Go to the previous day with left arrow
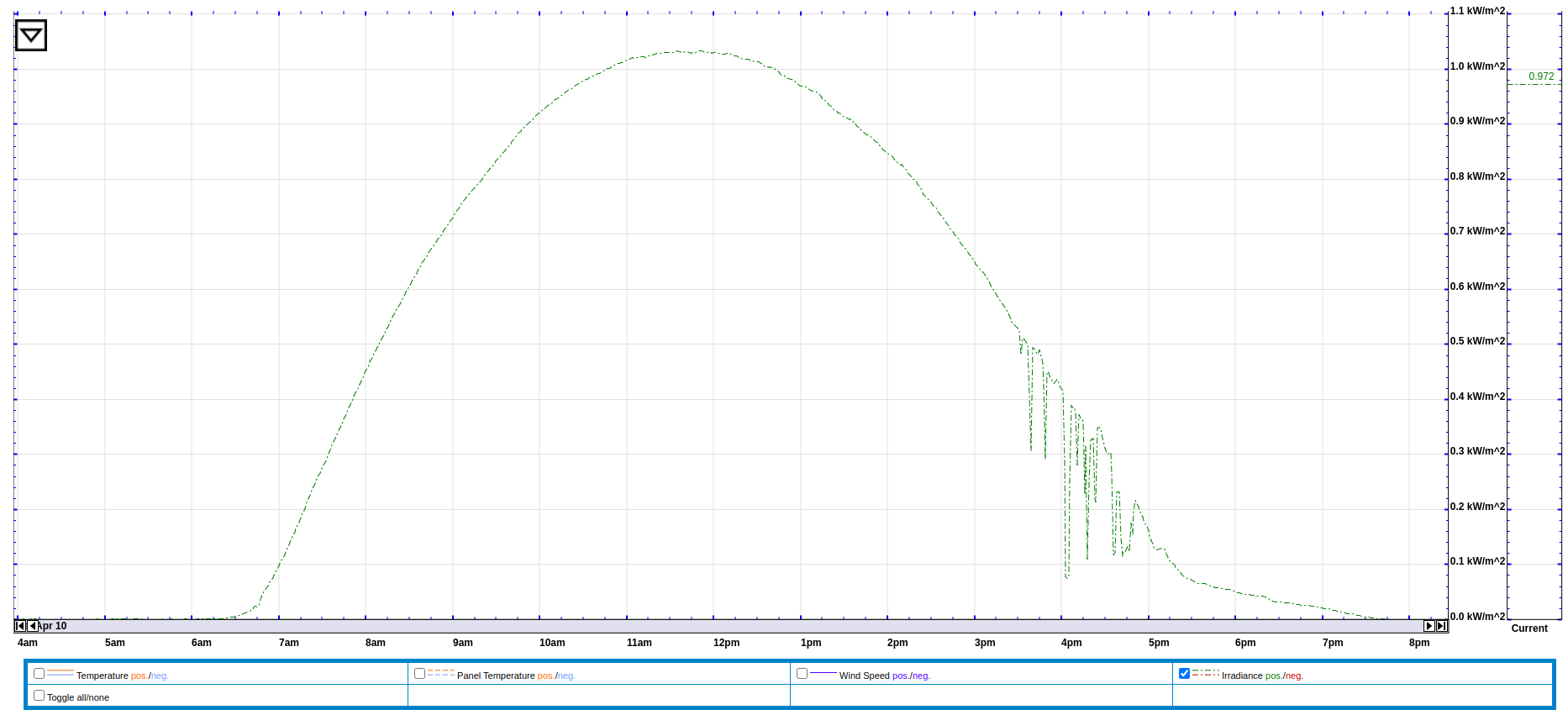Screen dimensions: 1568x715 (x=32, y=626)
